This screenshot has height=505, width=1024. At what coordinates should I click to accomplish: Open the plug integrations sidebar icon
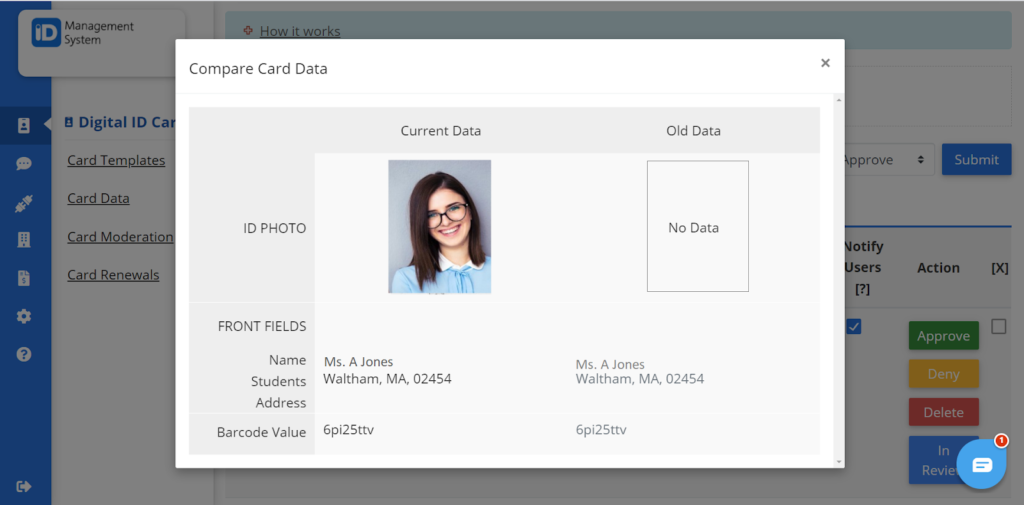[24, 204]
